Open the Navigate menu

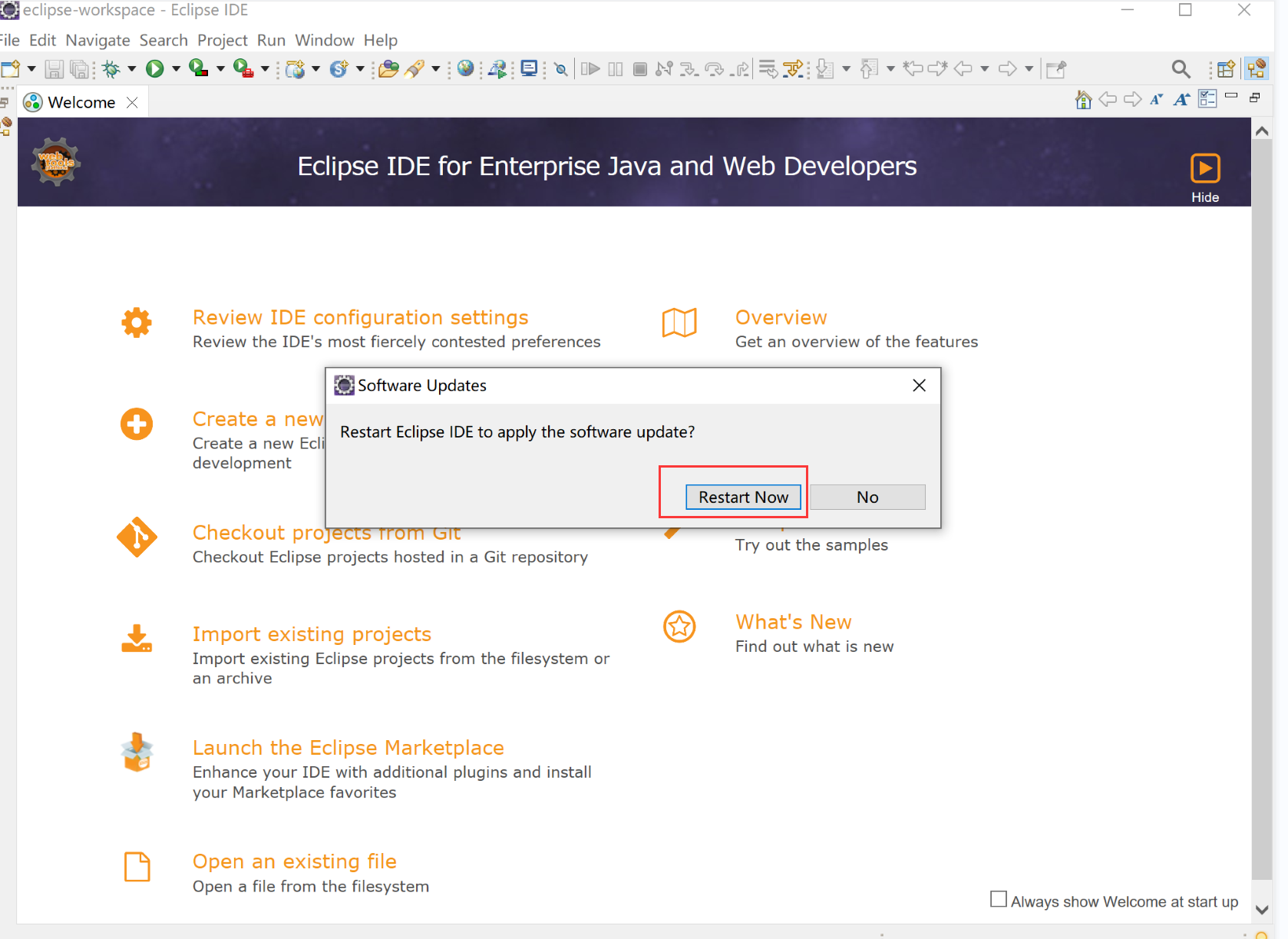(97, 40)
